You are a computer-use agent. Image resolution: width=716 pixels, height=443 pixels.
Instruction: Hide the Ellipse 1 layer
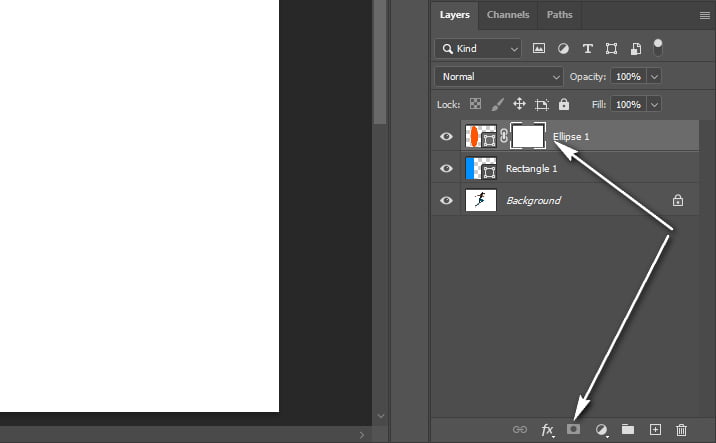tap(446, 136)
